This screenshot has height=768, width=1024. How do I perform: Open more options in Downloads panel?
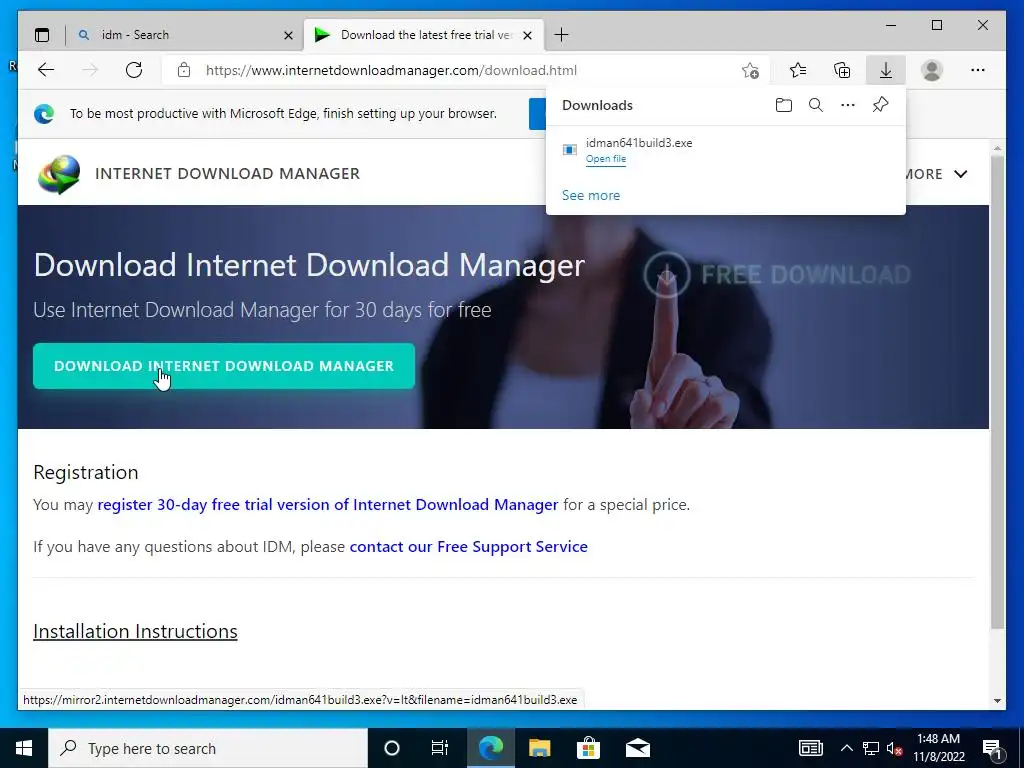(848, 105)
